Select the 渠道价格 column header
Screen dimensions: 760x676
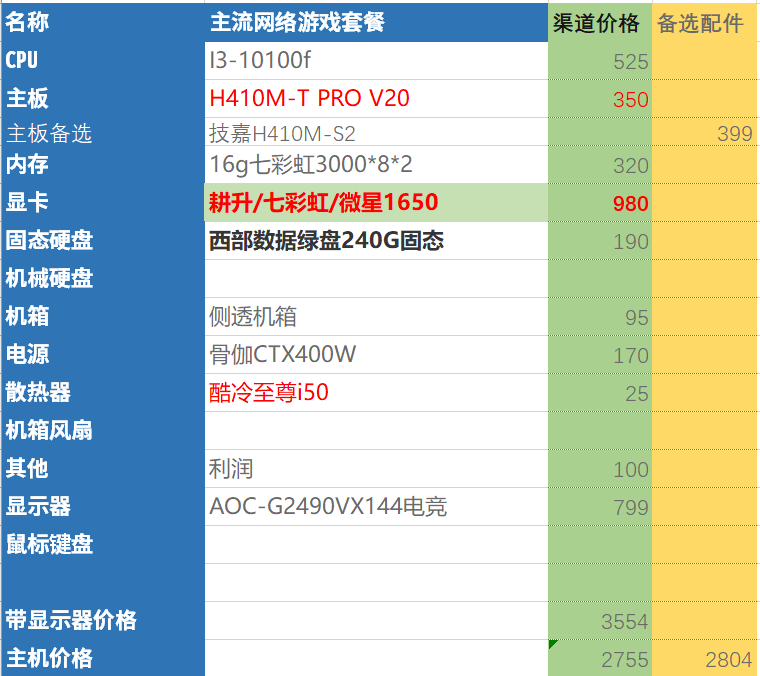click(x=600, y=22)
